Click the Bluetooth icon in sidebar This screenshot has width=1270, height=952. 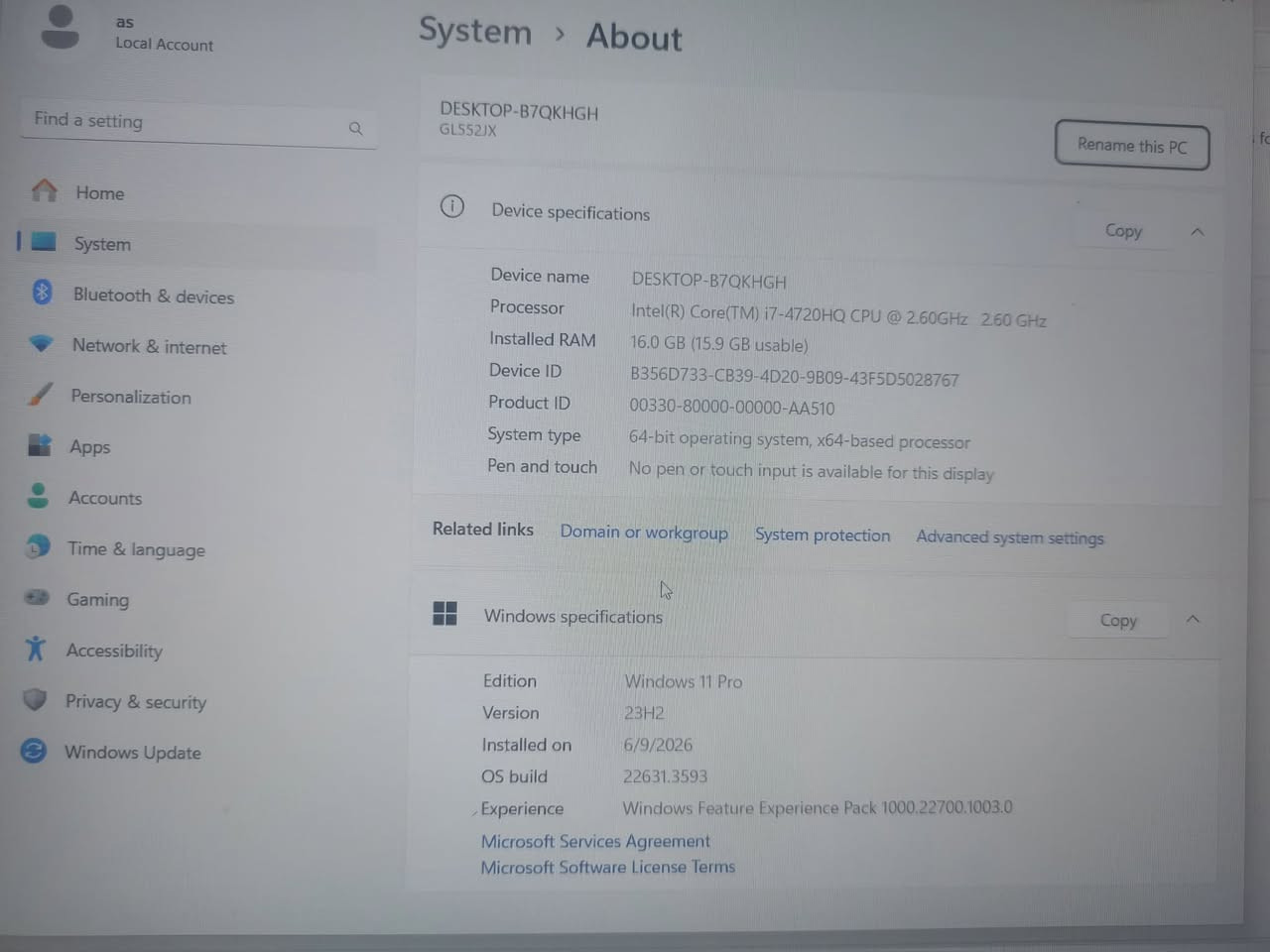[42, 292]
